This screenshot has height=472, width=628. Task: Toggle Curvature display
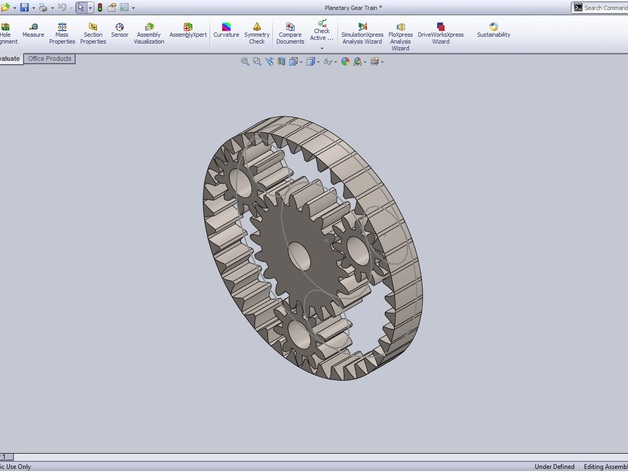coord(226,30)
